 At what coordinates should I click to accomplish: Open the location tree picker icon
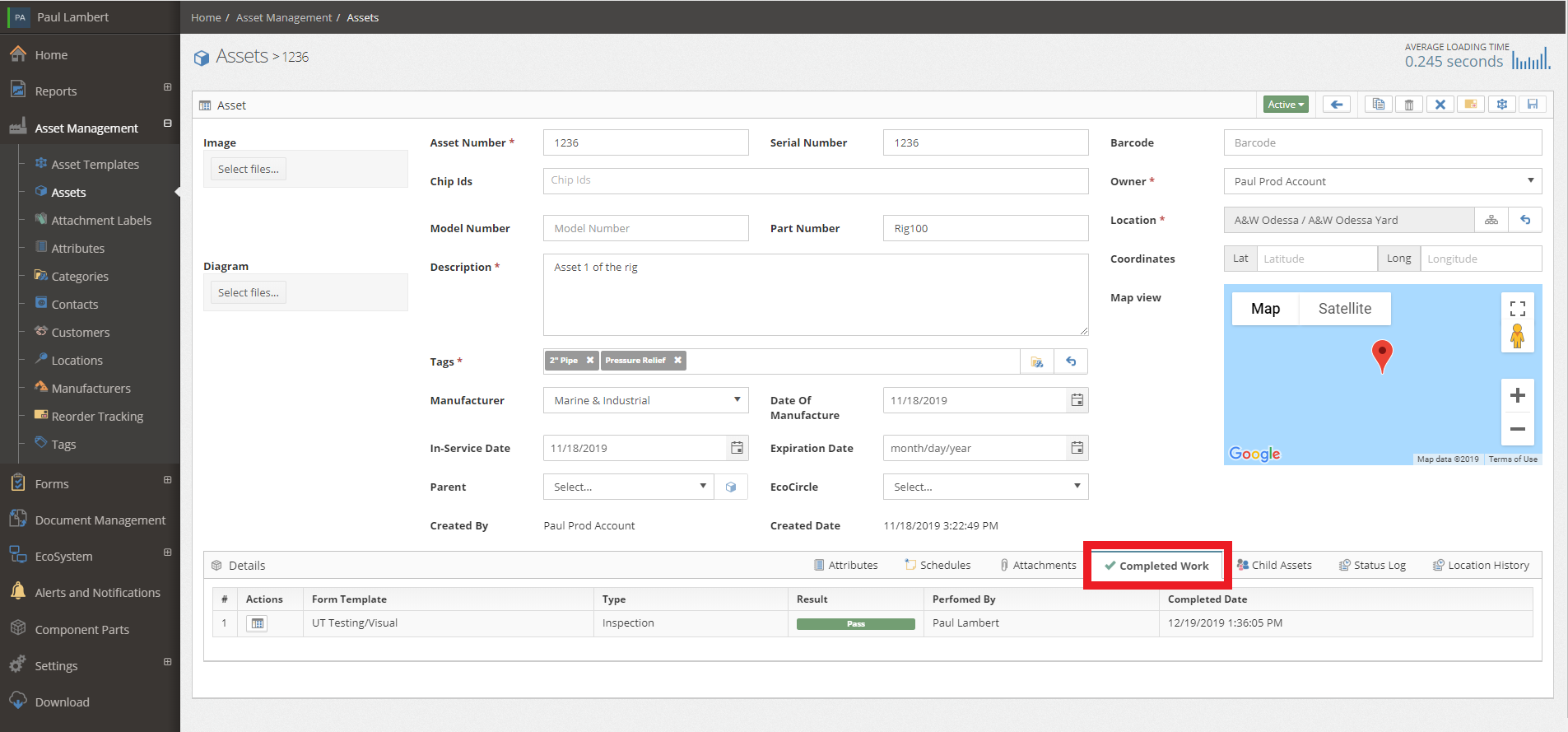tap(1491, 220)
